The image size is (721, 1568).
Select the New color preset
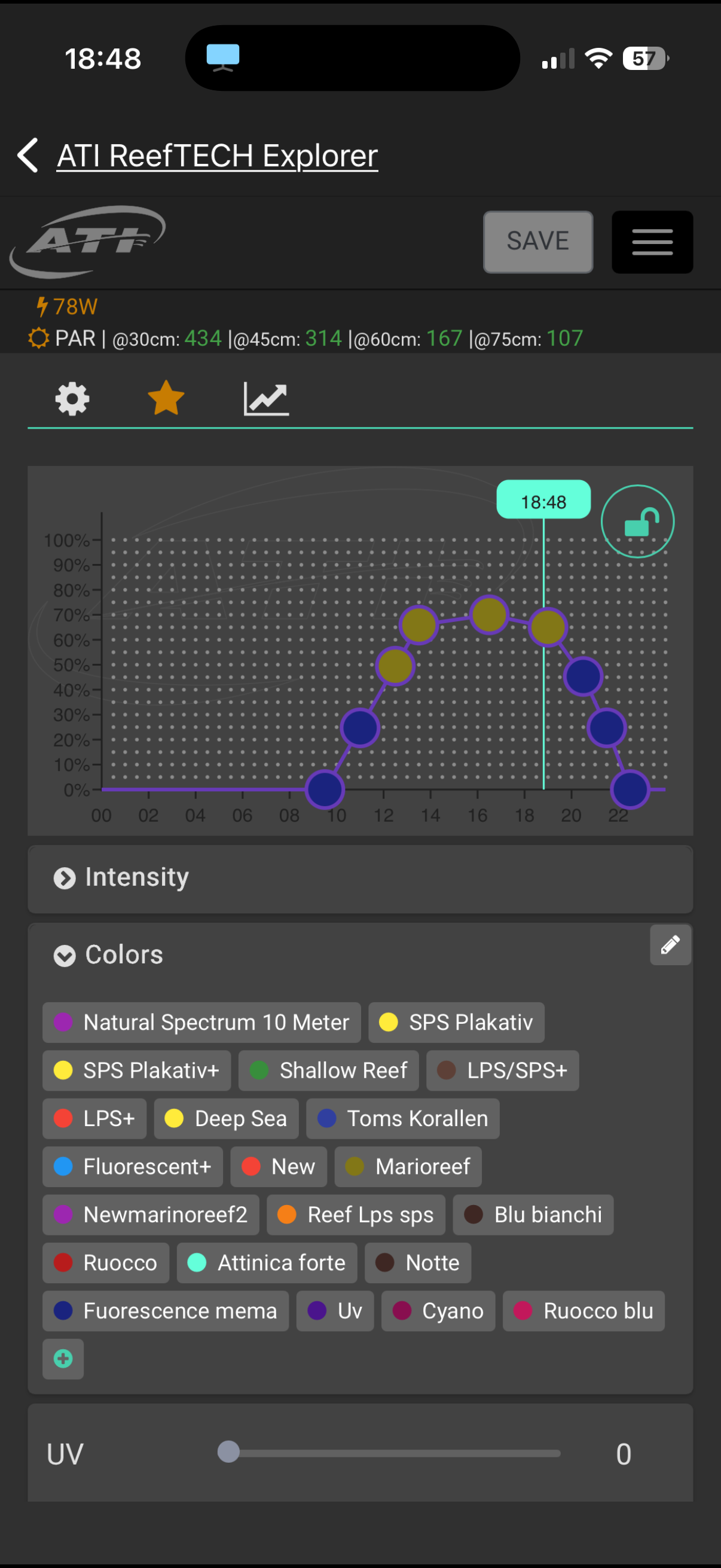pos(279,1166)
